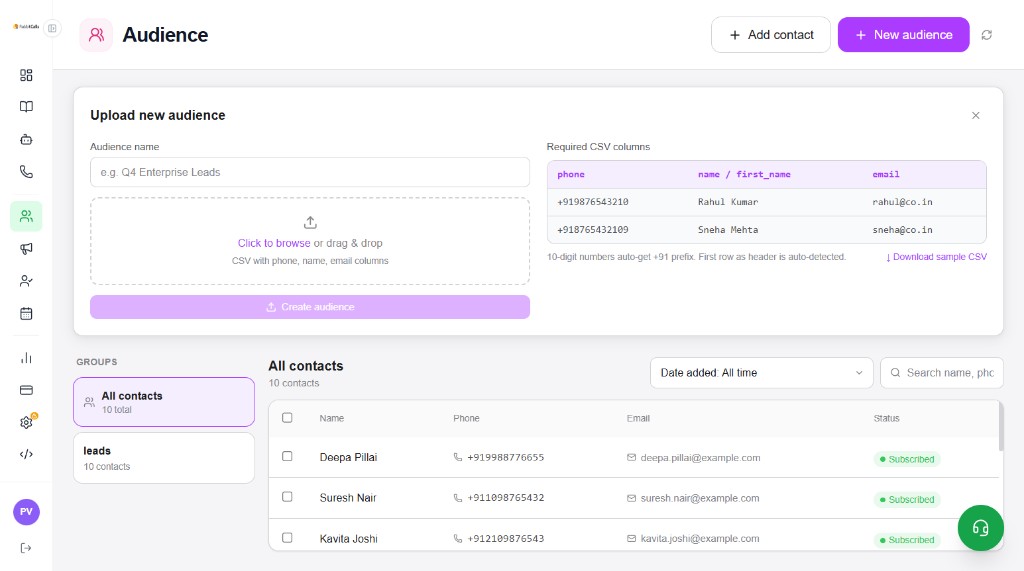This screenshot has width=1024, height=571.
Task: Click the pink Audience header icon
Action: click(96, 35)
